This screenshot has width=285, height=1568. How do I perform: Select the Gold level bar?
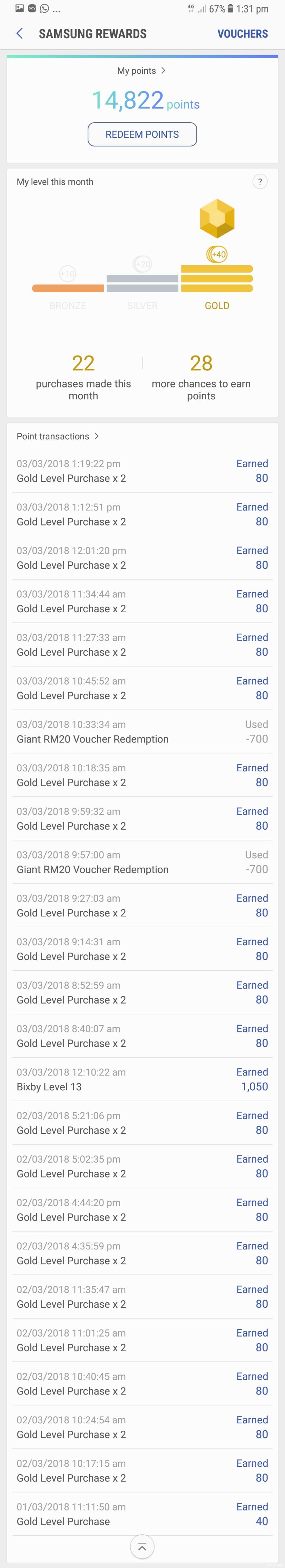click(217, 279)
